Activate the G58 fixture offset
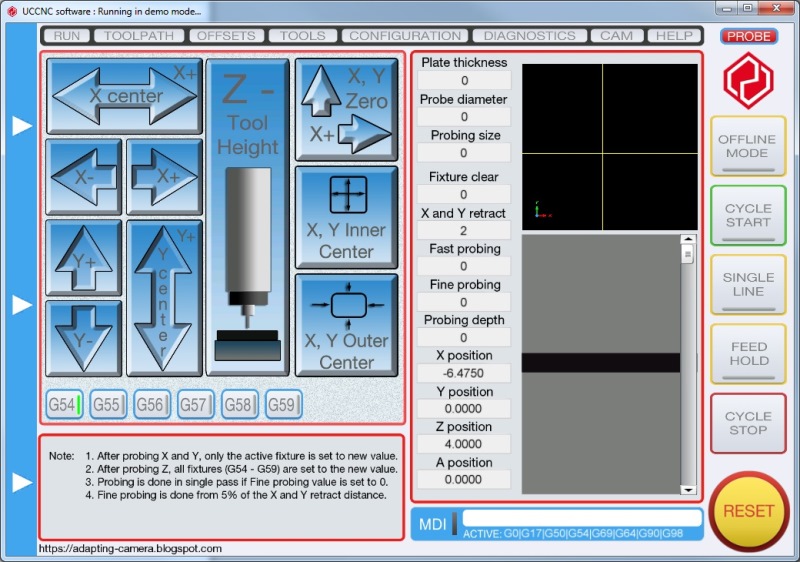The width and height of the screenshot is (800, 562). tap(240, 404)
